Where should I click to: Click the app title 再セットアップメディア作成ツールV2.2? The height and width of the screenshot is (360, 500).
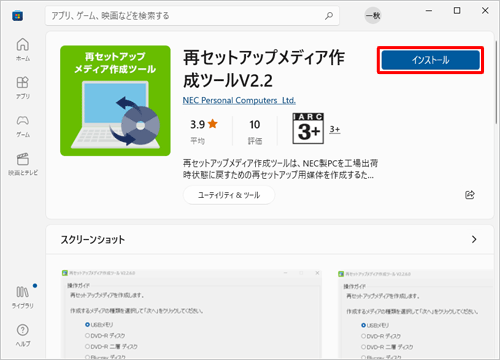tap(264, 69)
